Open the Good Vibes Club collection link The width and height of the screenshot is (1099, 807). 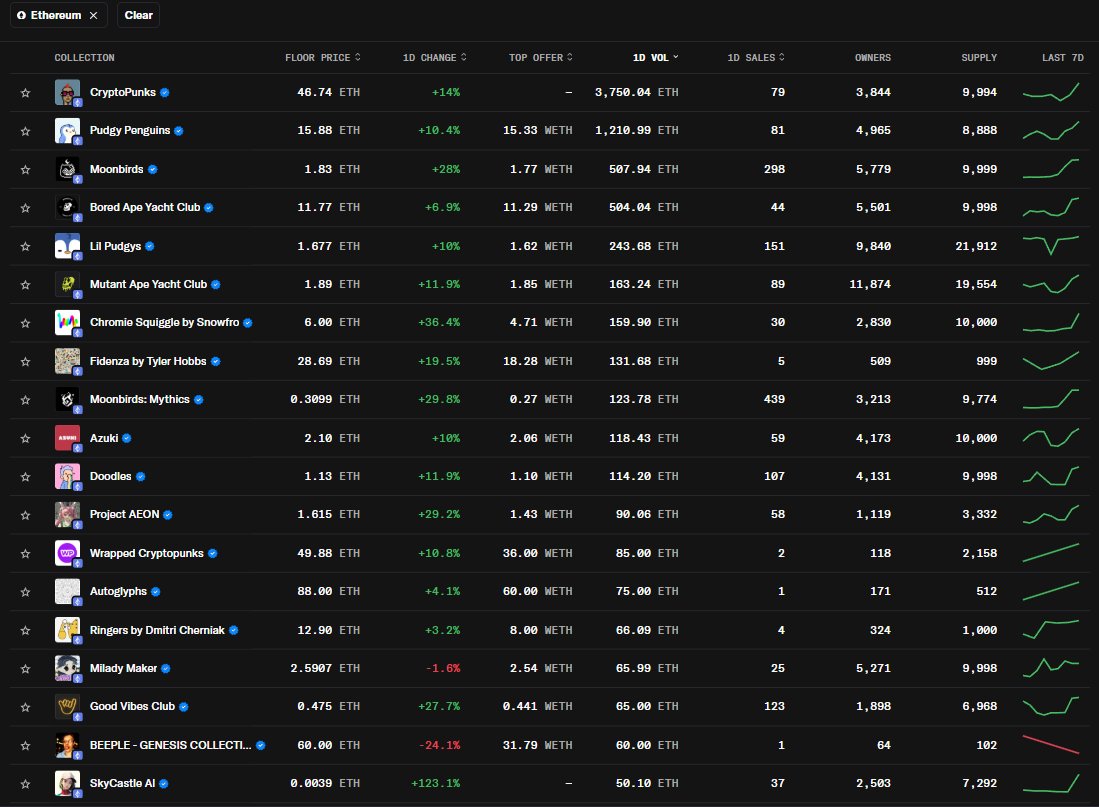tap(132, 706)
